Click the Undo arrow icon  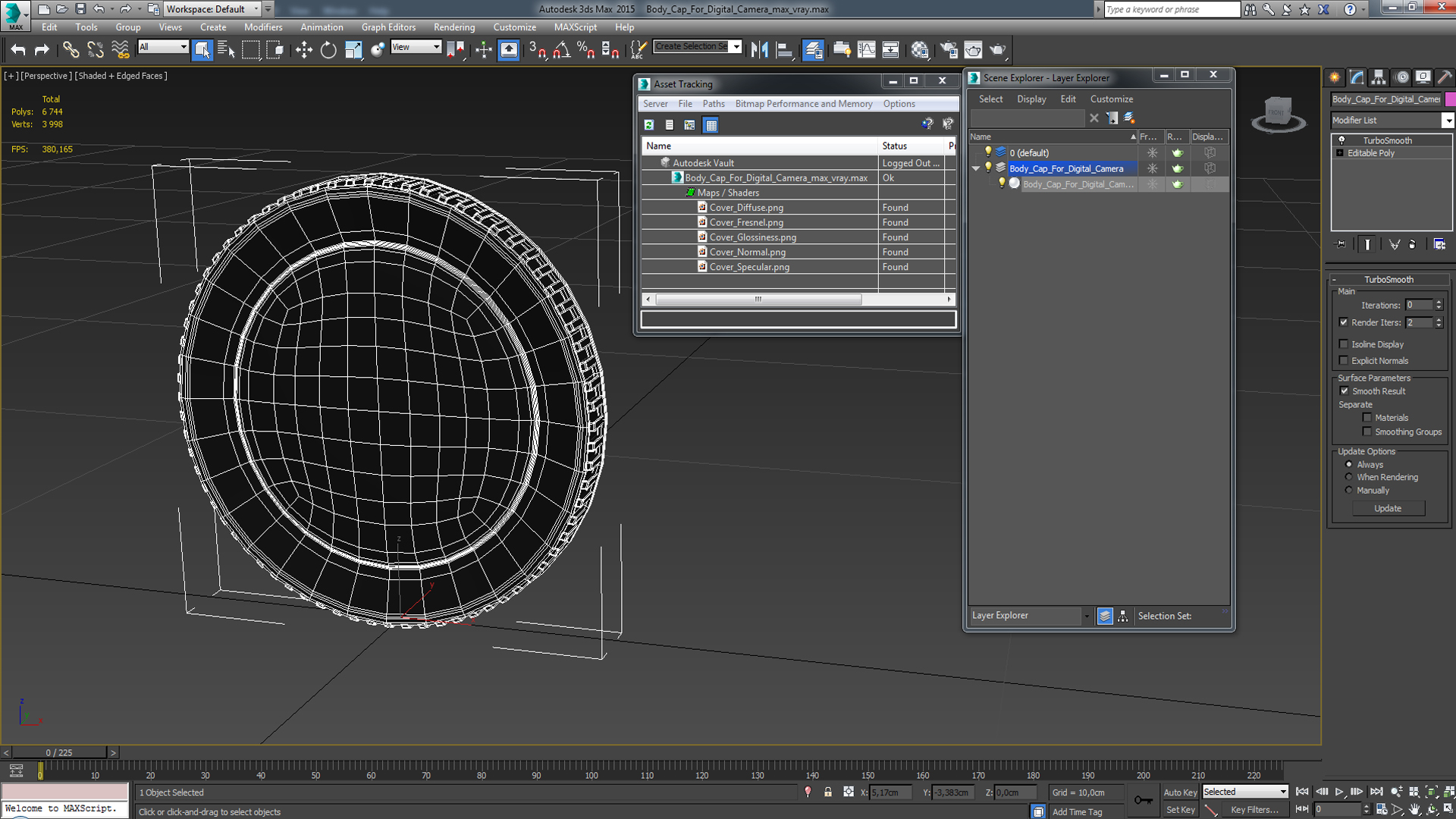(18, 50)
